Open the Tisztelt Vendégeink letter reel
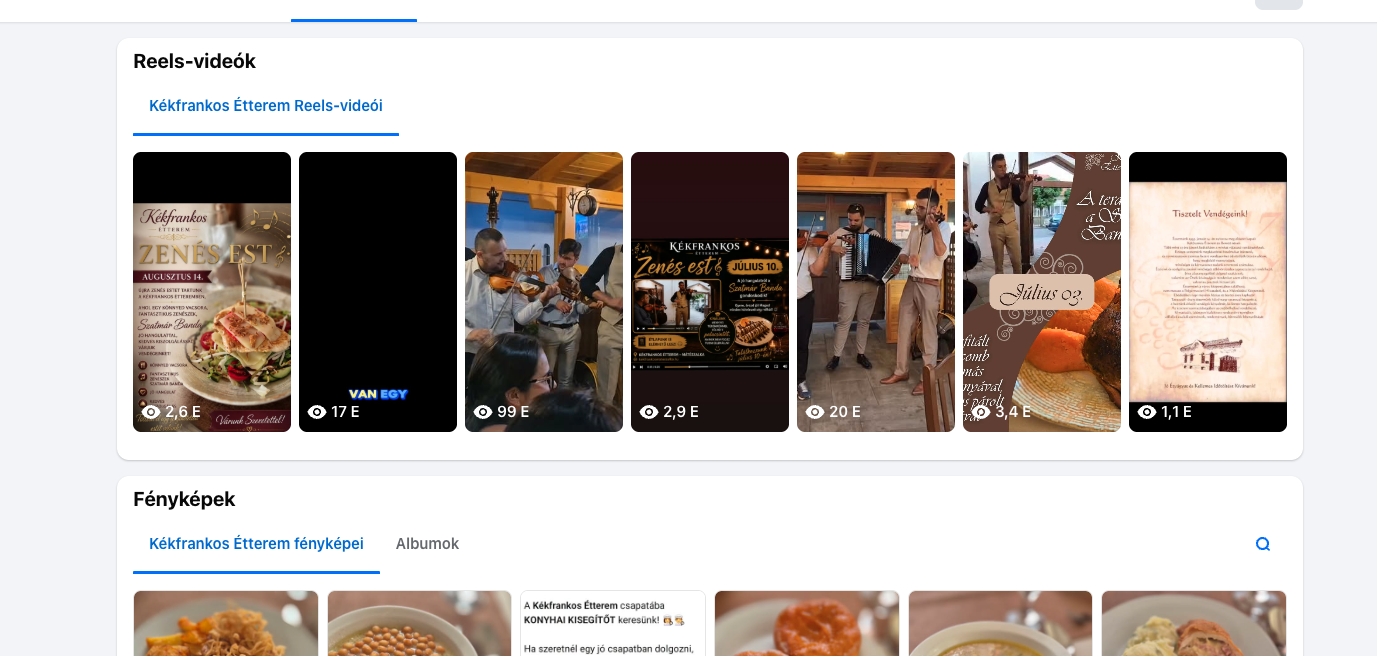This screenshot has height=656, width=1377. (1208, 292)
